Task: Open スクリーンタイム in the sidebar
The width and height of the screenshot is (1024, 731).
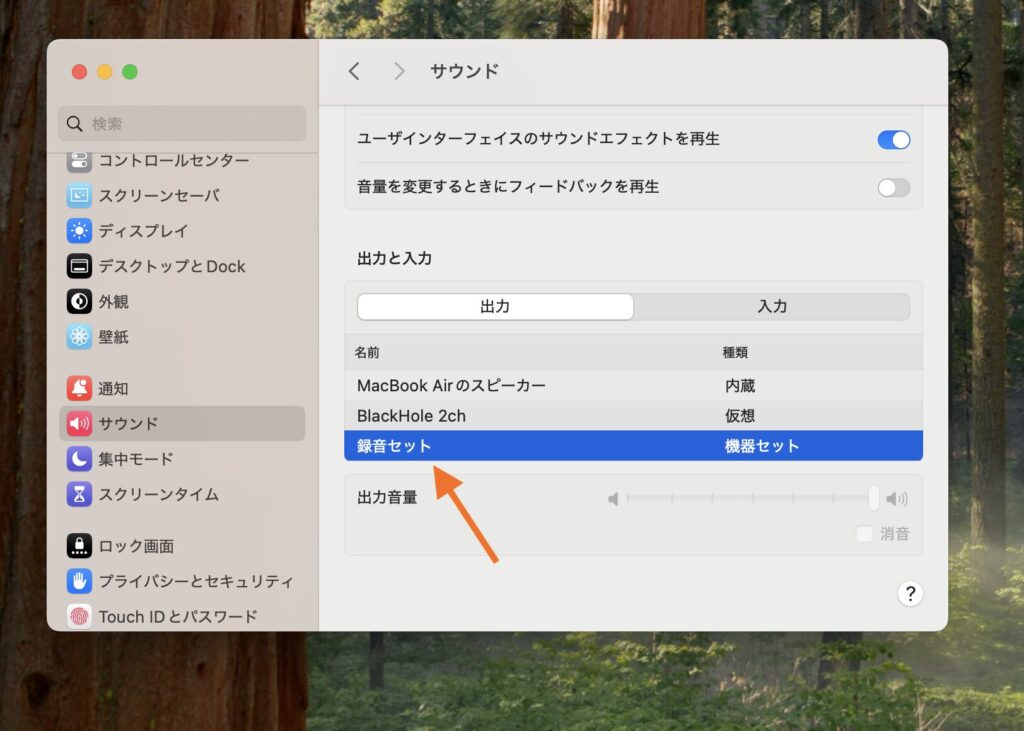Action: (x=159, y=494)
